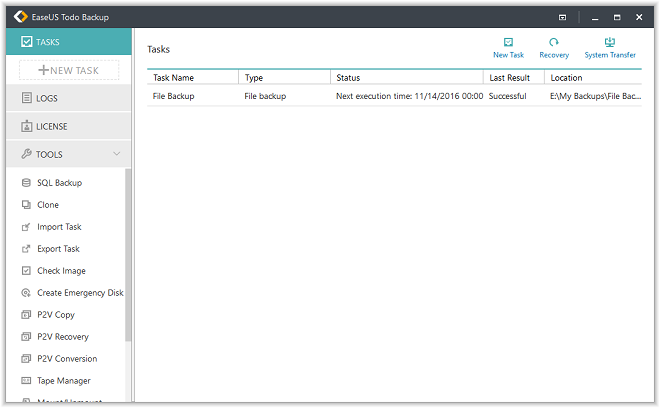Sort tasks by the Type column header
This screenshot has width=660, height=408.
click(x=284, y=77)
